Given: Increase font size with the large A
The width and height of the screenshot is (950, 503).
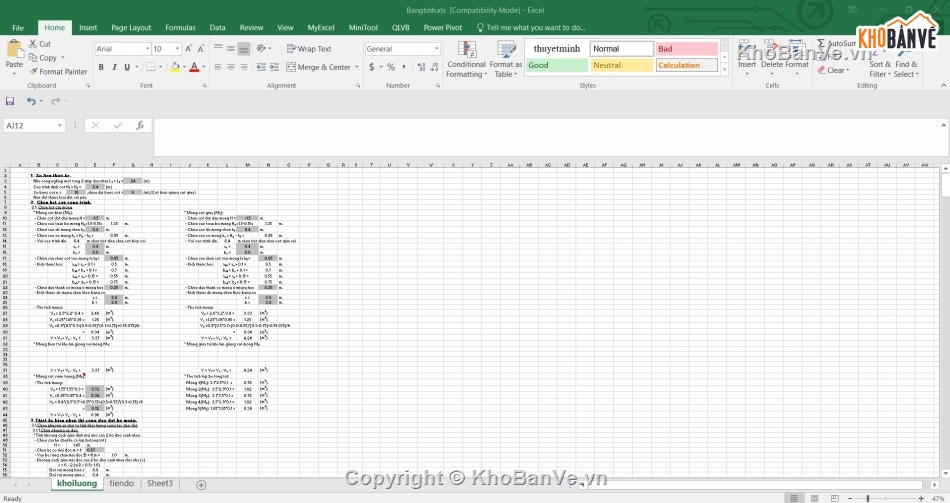Looking at the screenshot, I should pyautogui.click(x=188, y=48).
